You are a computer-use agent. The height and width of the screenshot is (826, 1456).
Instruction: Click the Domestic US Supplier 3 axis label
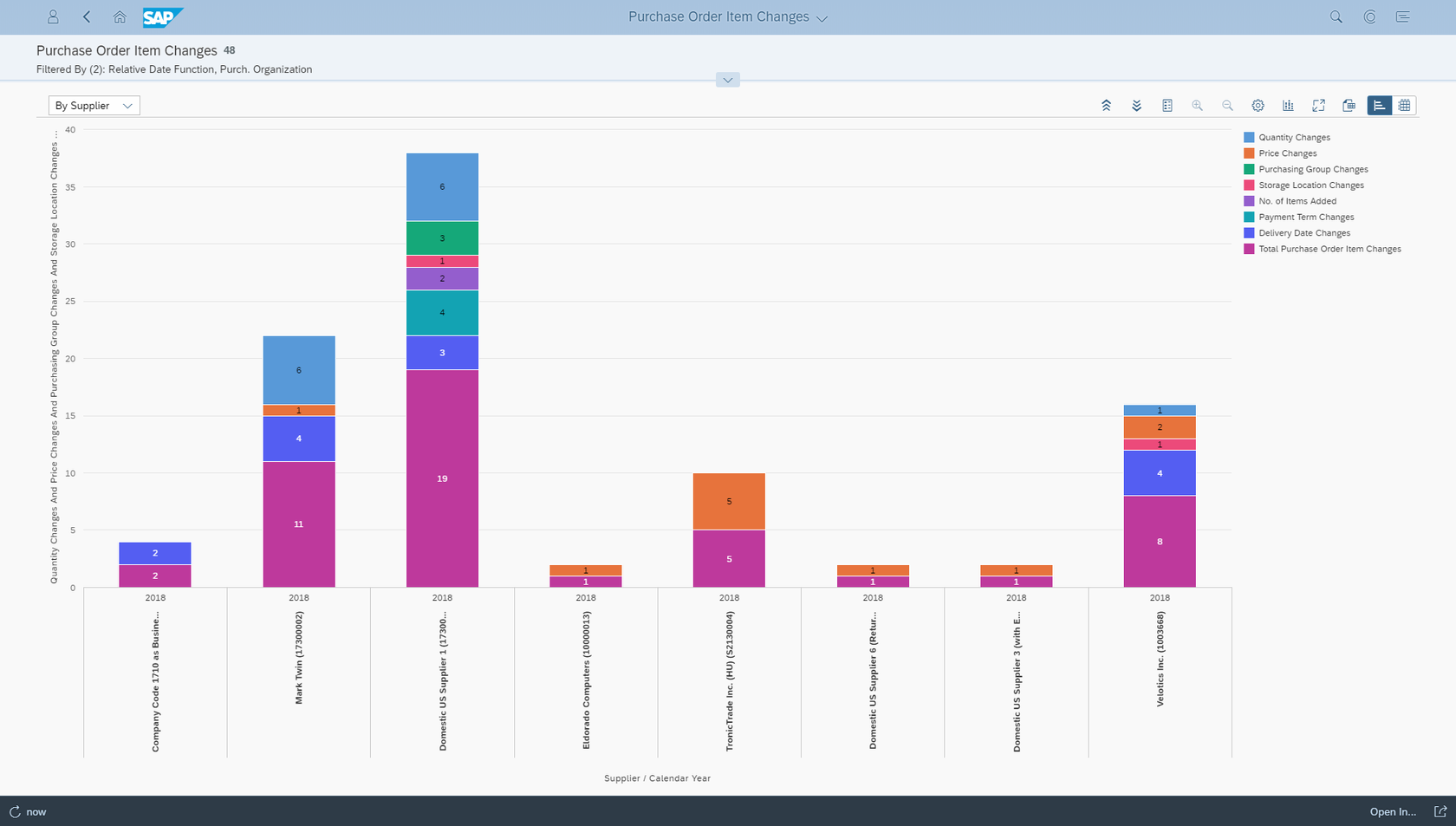pos(1017,681)
